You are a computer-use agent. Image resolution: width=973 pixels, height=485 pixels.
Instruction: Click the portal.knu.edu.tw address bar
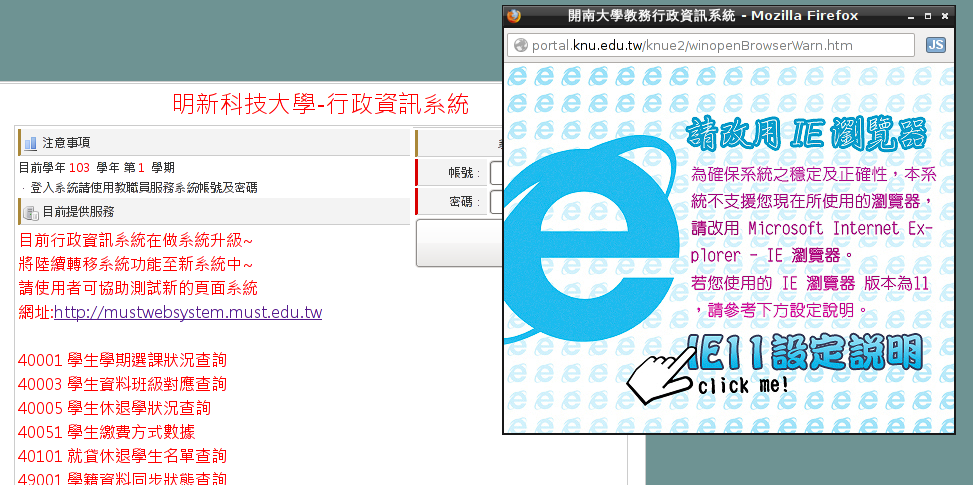[x=711, y=45]
